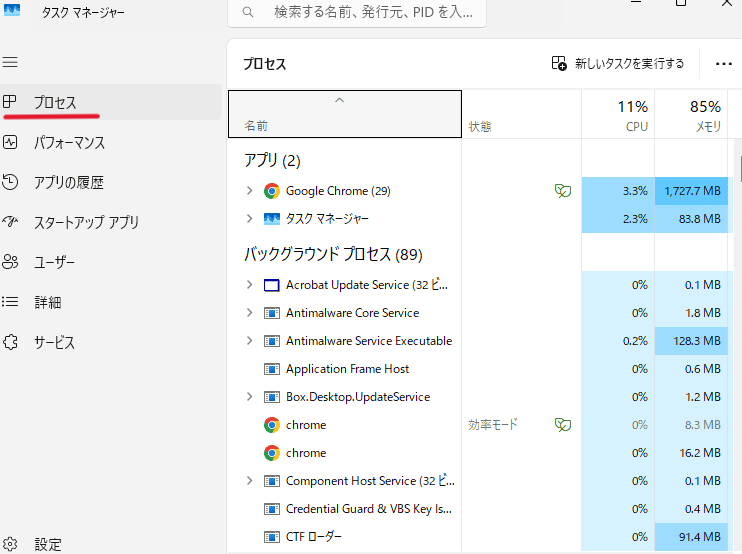Screen dimensions: 742x554
Task: Expand the タスク マネージャー process group
Action: [x=249, y=219]
